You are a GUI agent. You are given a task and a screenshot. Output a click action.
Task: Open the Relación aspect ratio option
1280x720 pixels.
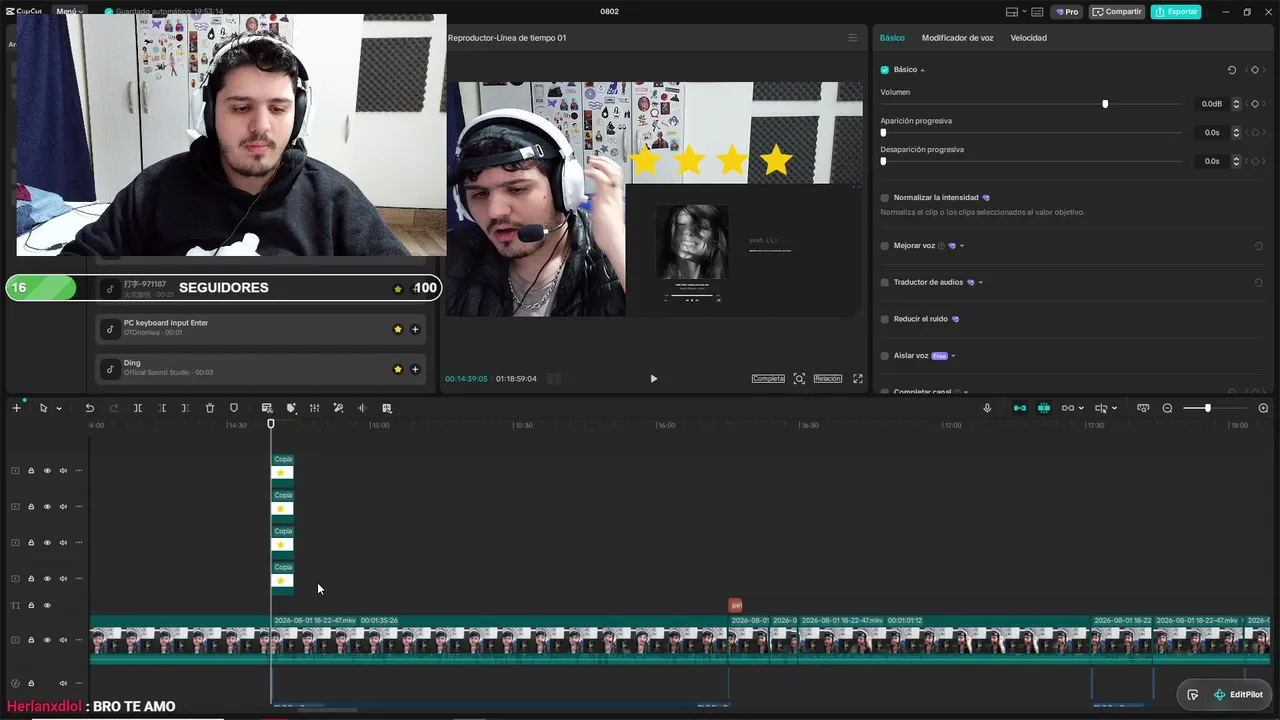pyautogui.click(x=828, y=379)
